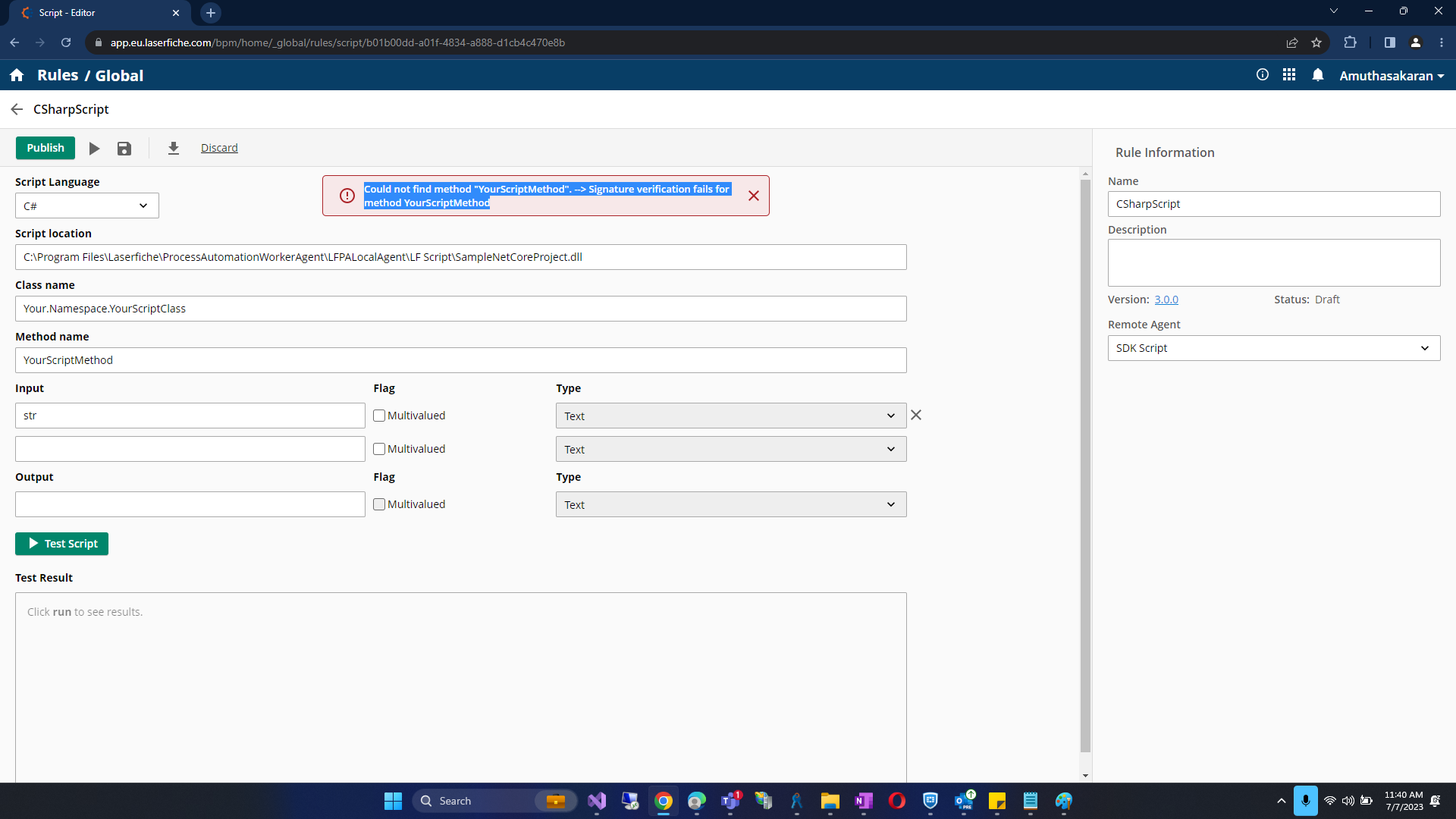Check Multivalued on second input row

click(x=379, y=449)
